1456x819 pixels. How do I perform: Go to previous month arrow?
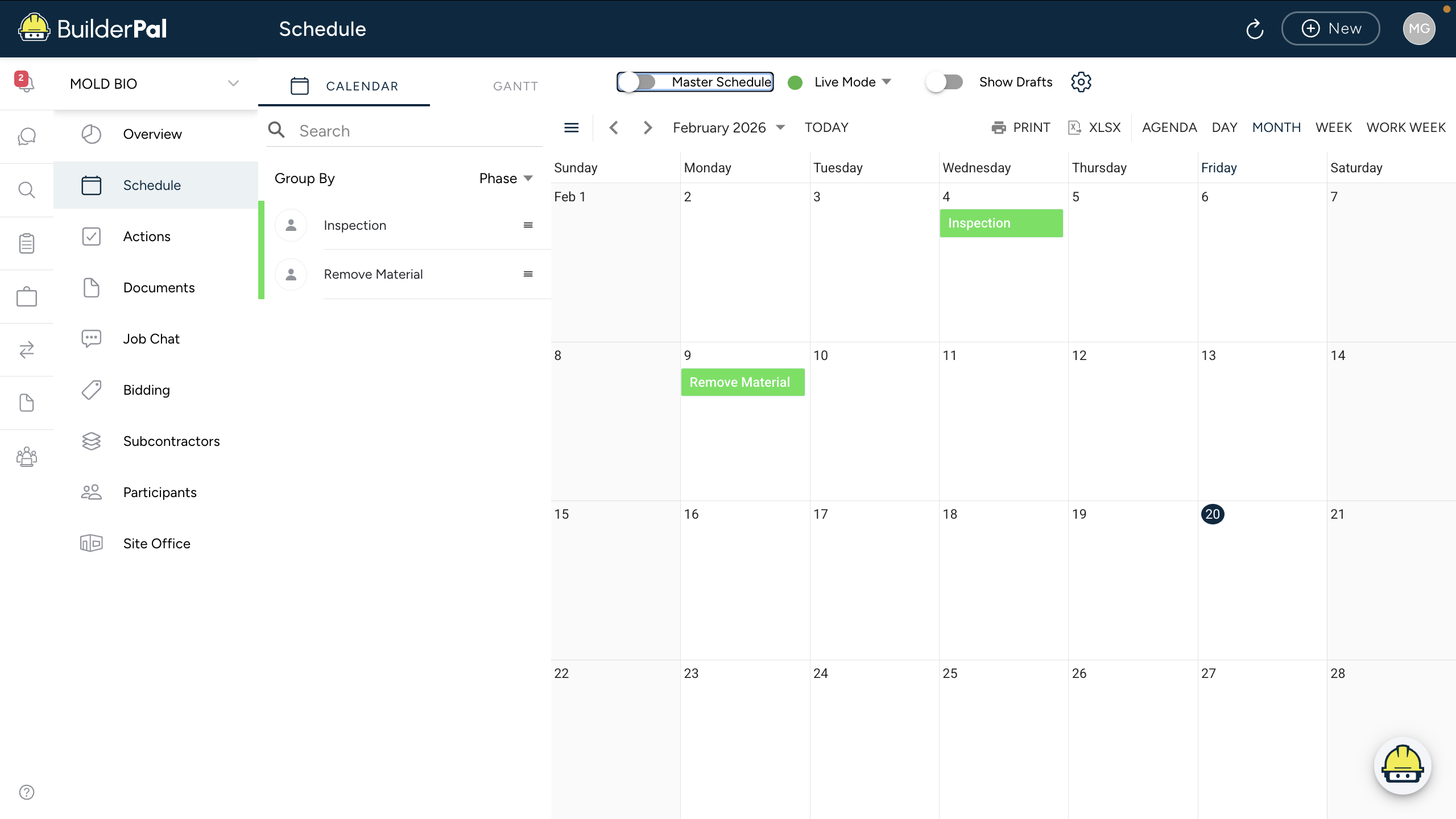click(614, 127)
